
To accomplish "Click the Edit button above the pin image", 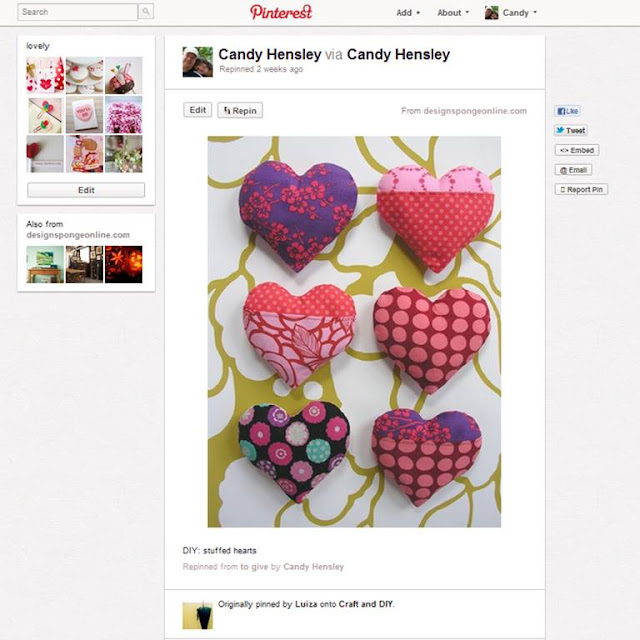I will coord(198,110).
